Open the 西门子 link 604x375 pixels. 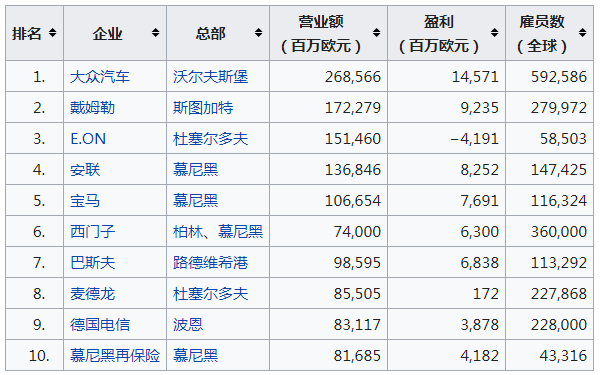click(92, 231)
